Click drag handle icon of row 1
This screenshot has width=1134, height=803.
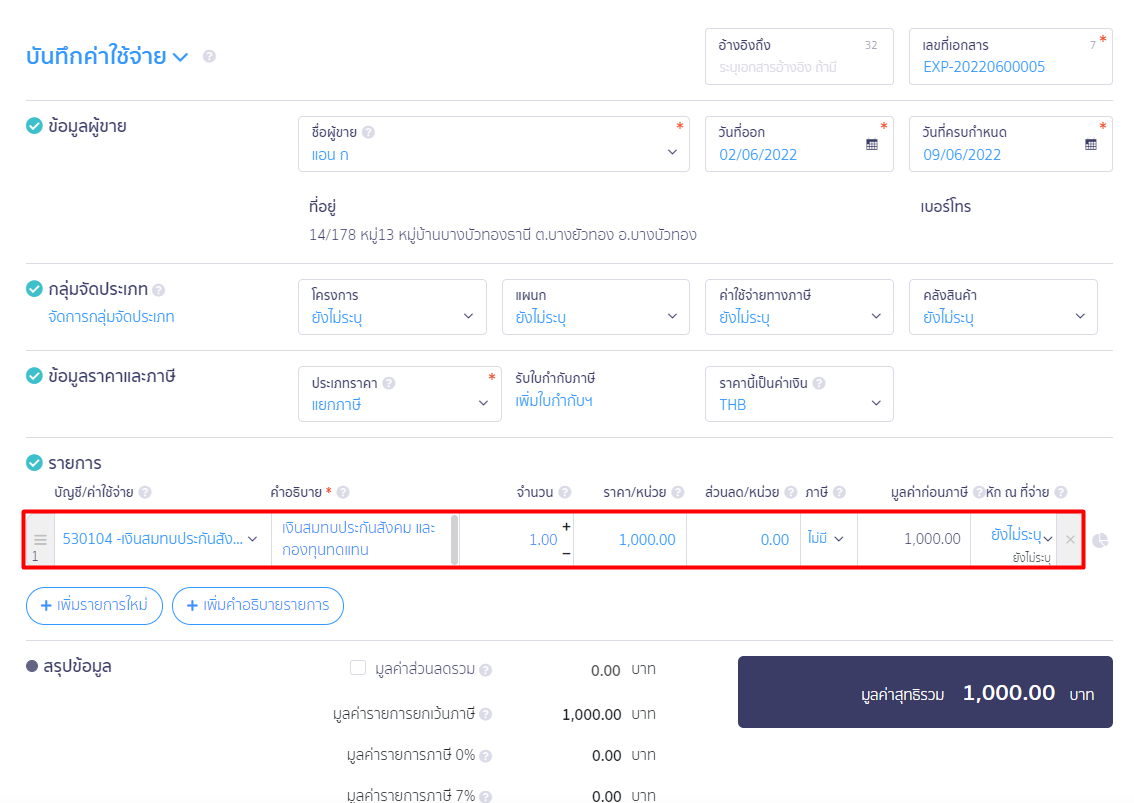click(40, 539)
